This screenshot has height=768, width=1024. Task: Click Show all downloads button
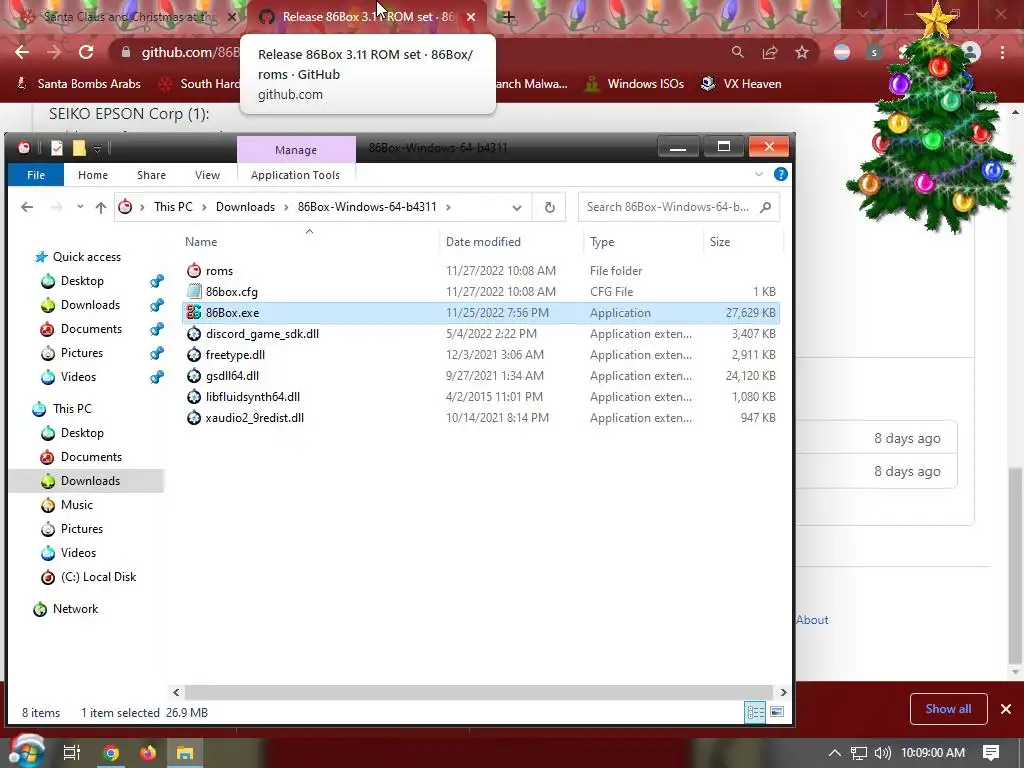click(948, 709)
